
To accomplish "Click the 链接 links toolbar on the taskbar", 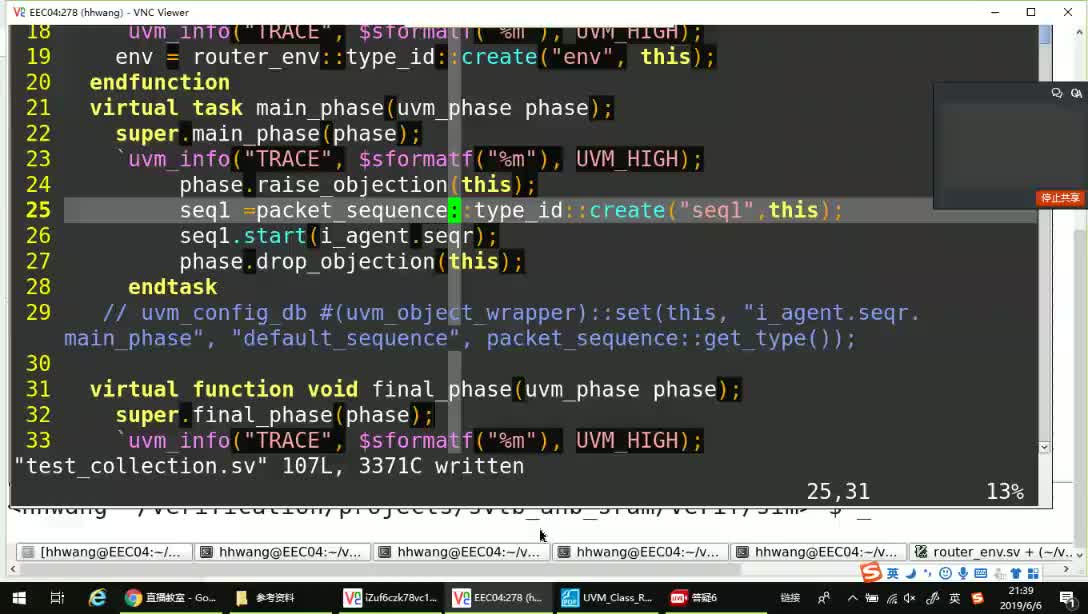I will pyautogui.click(x=790, y=597).
